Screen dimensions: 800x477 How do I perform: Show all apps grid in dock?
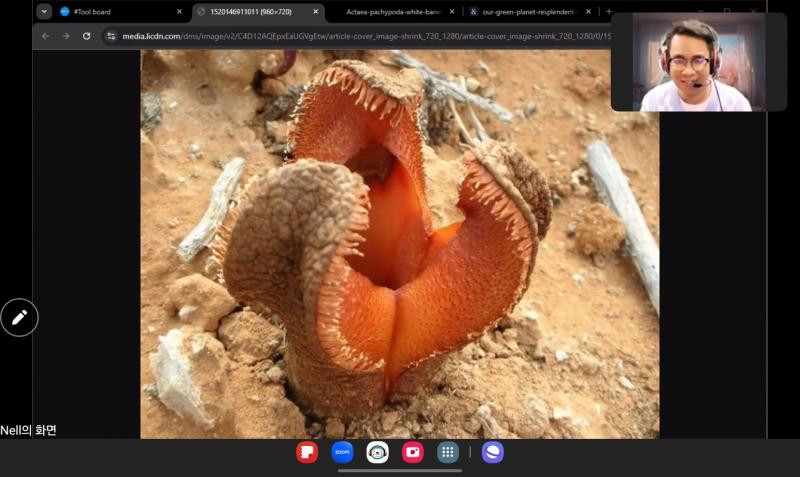coord(448,452)
